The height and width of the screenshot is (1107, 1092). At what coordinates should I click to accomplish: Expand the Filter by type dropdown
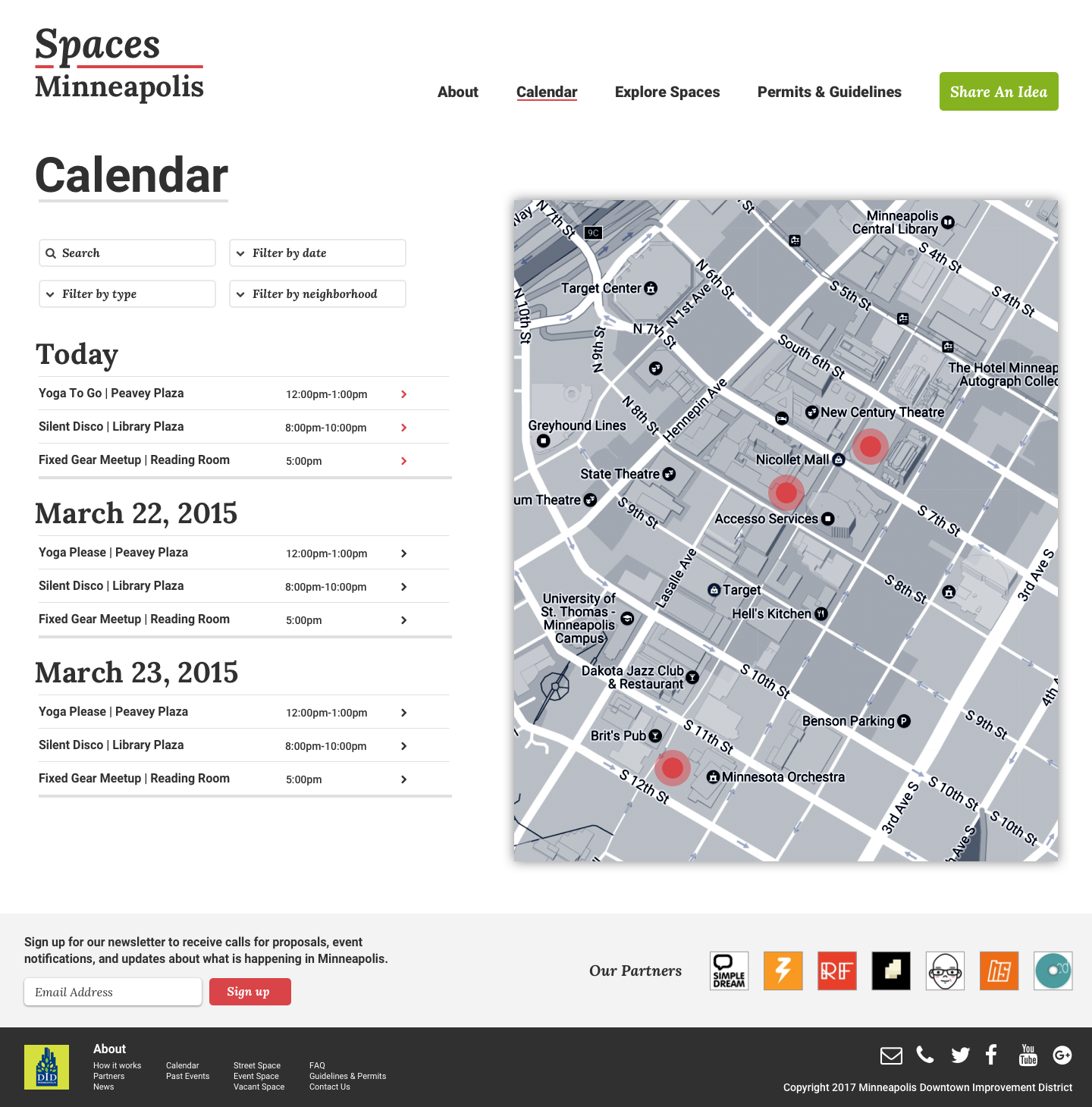click(127, 294)
